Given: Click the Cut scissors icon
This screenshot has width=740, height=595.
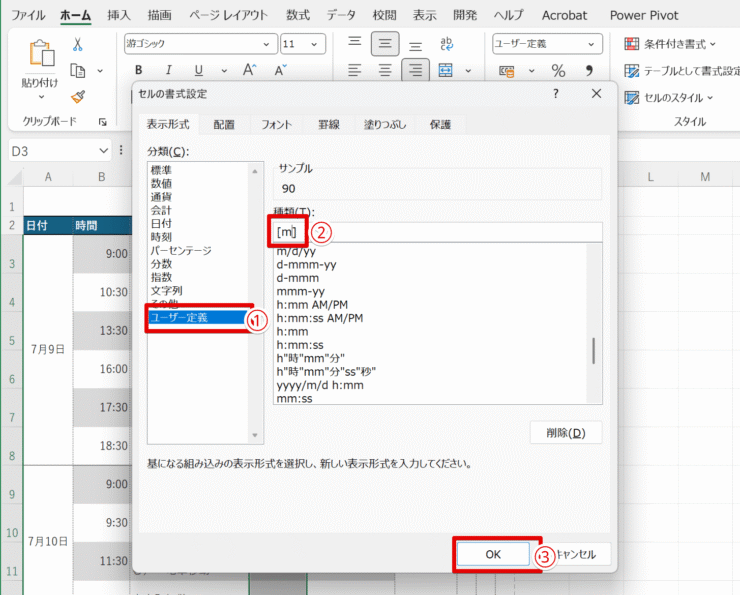Looking at the screenshot, I should pyautogui.click(x=78, y=45).
